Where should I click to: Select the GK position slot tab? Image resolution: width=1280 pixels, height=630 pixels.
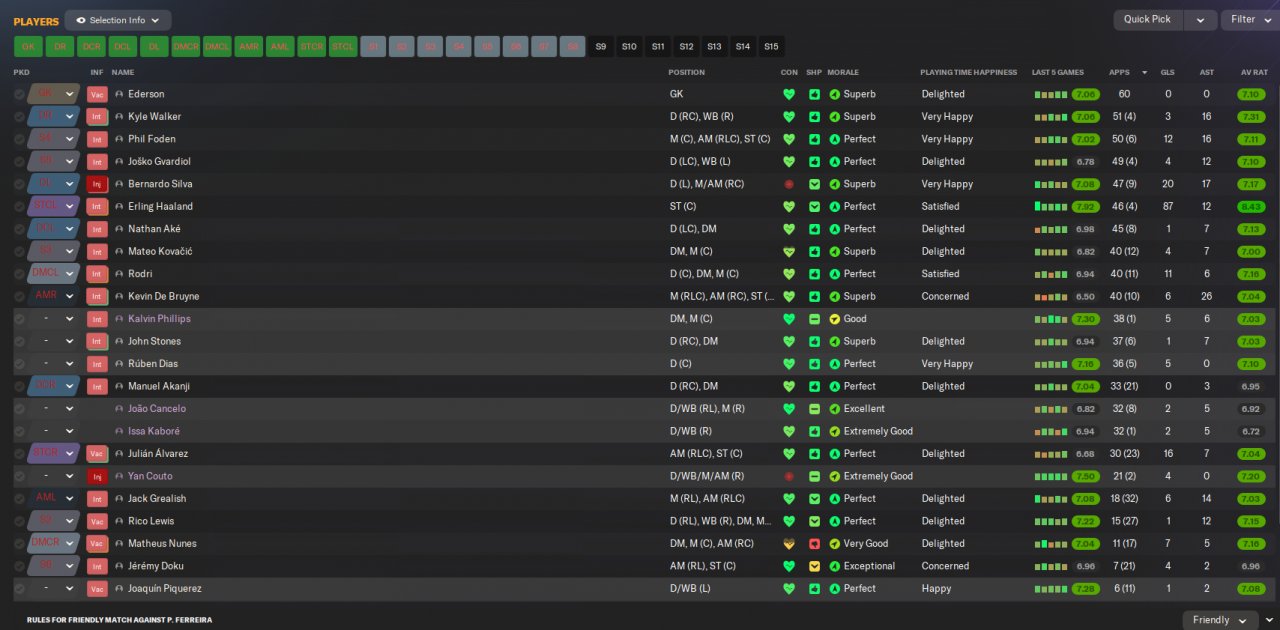pos(28,47)
